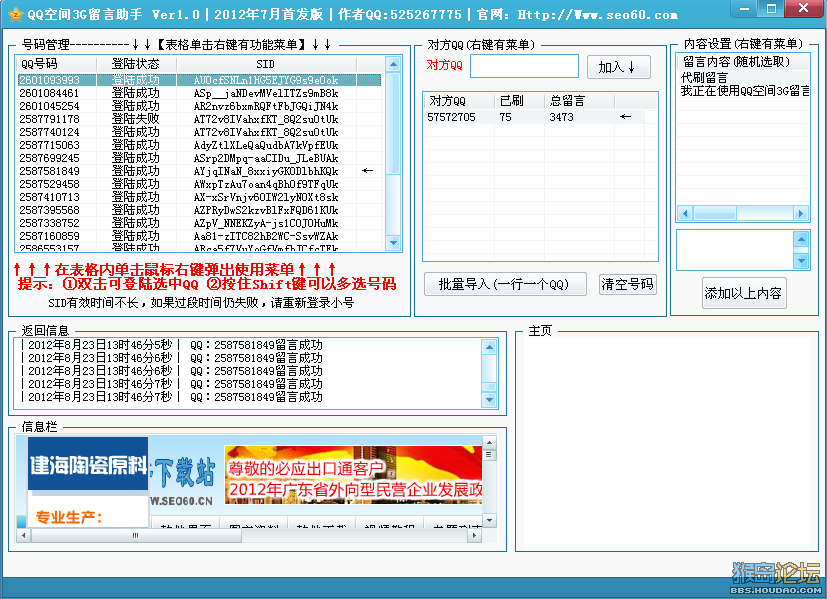
Task: Click the 清空号码 button
Action: (628, 284)
